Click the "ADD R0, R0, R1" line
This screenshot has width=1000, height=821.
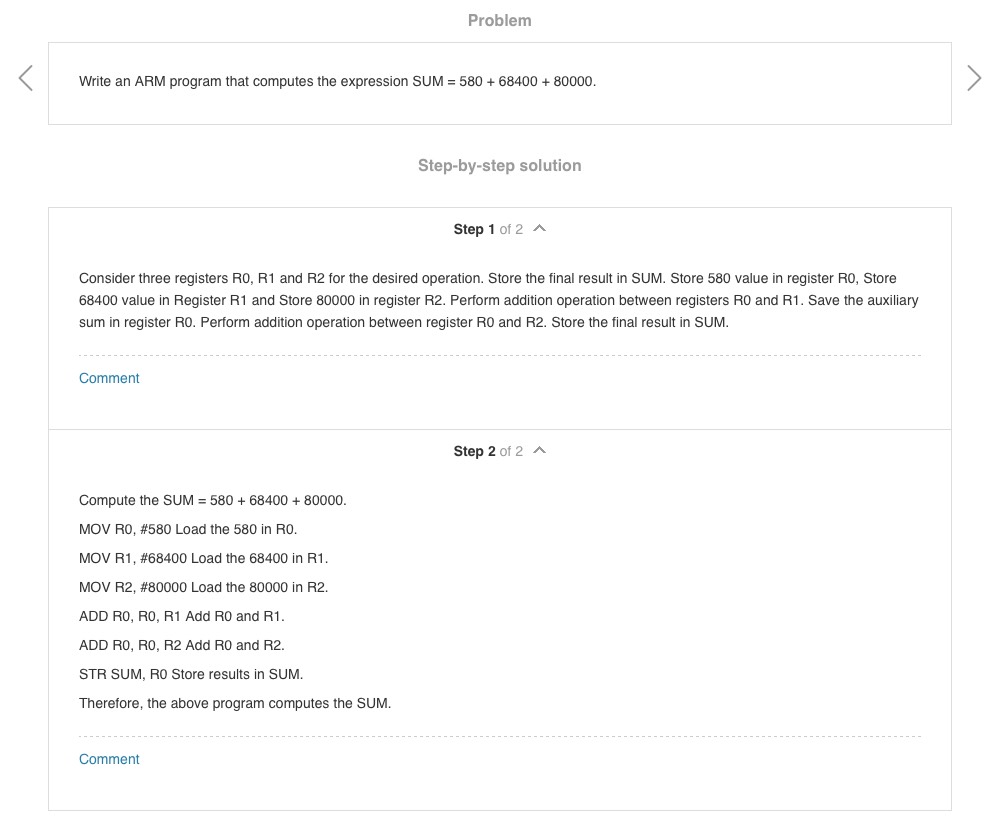click(x=182, y=616)
